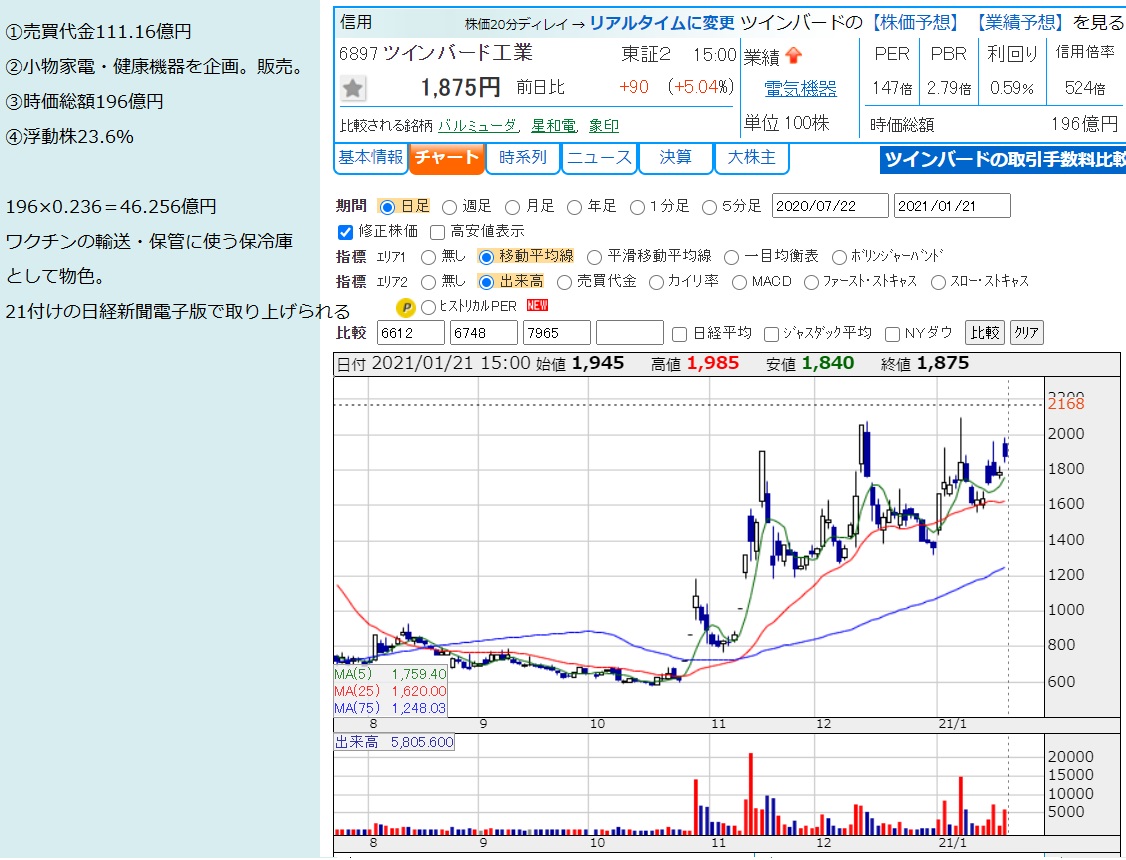The height and width of the screenshot is (860, 1126).
Task: Open the チャート tab
Action: 447,159
